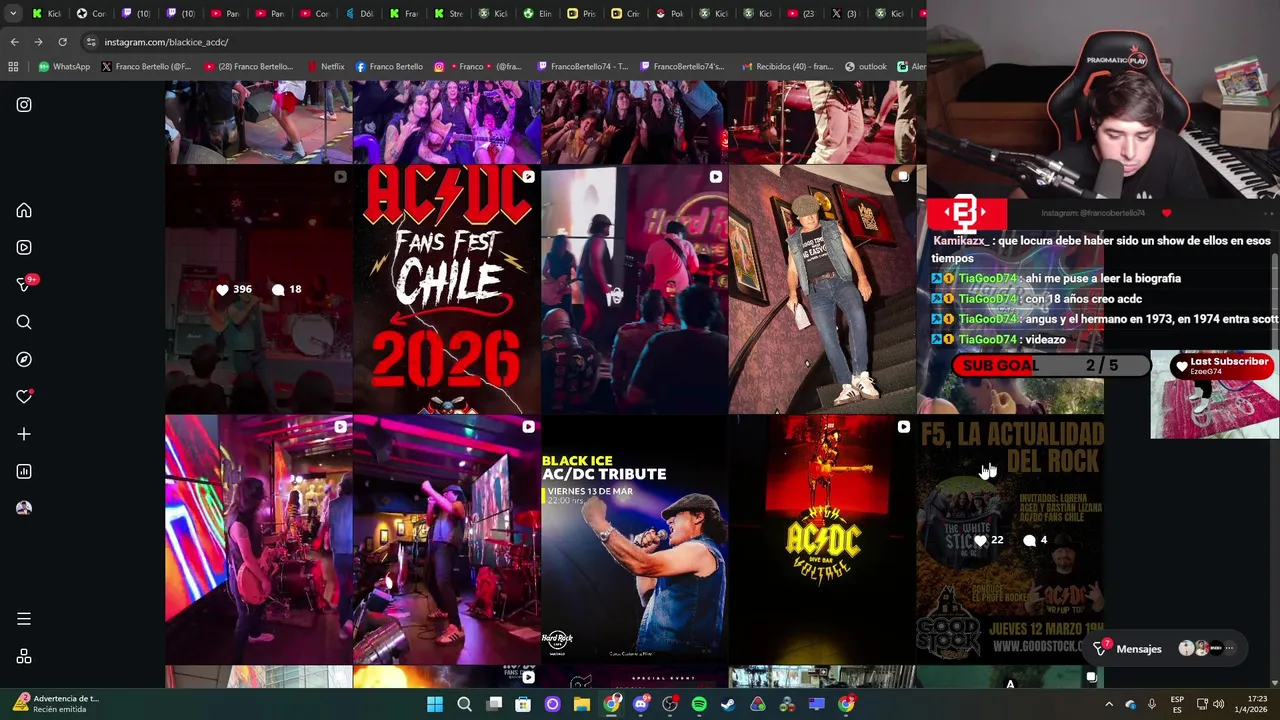Open Windows Start menu
The image size is (1280, 720).
435,704
